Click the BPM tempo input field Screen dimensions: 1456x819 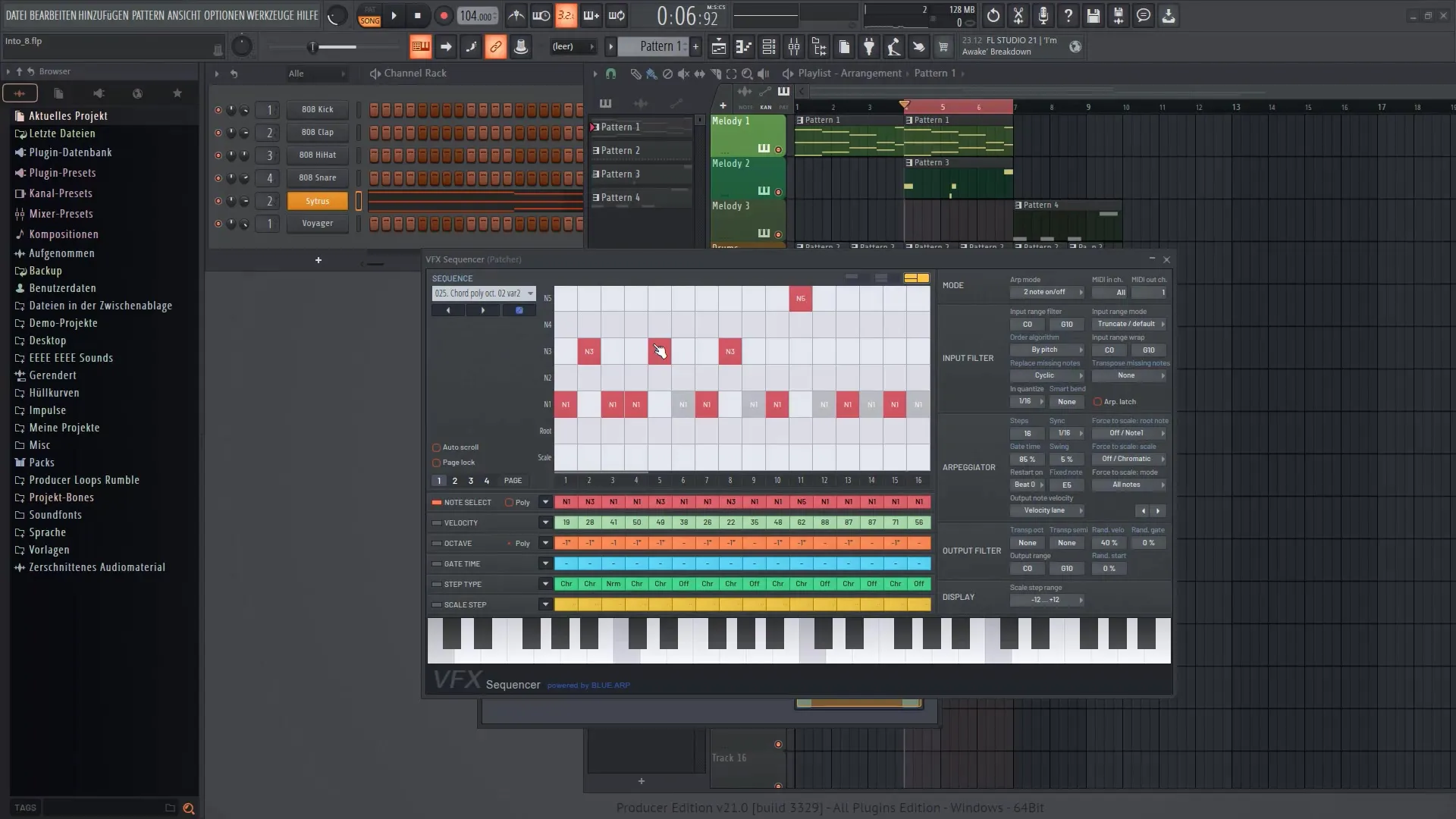coord(477,15)
